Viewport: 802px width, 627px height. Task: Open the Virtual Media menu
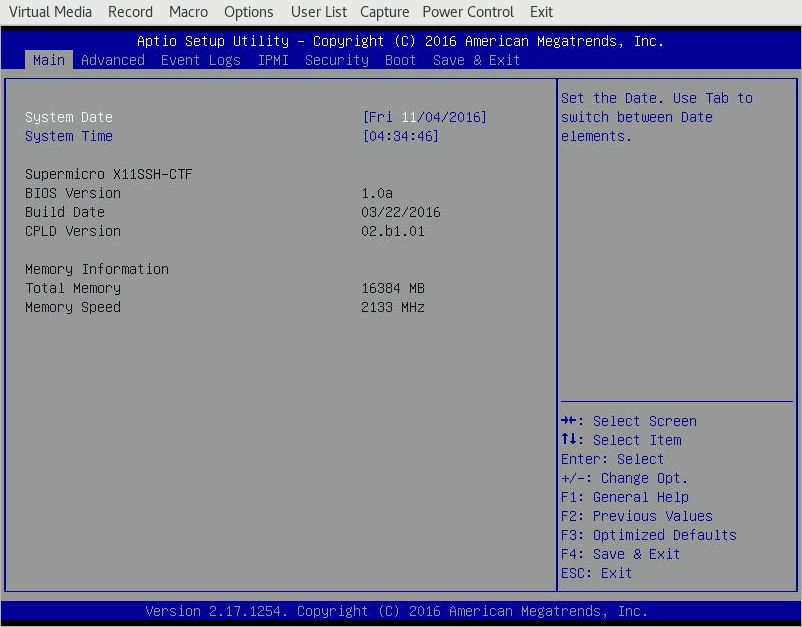click(x=50, y=12)
